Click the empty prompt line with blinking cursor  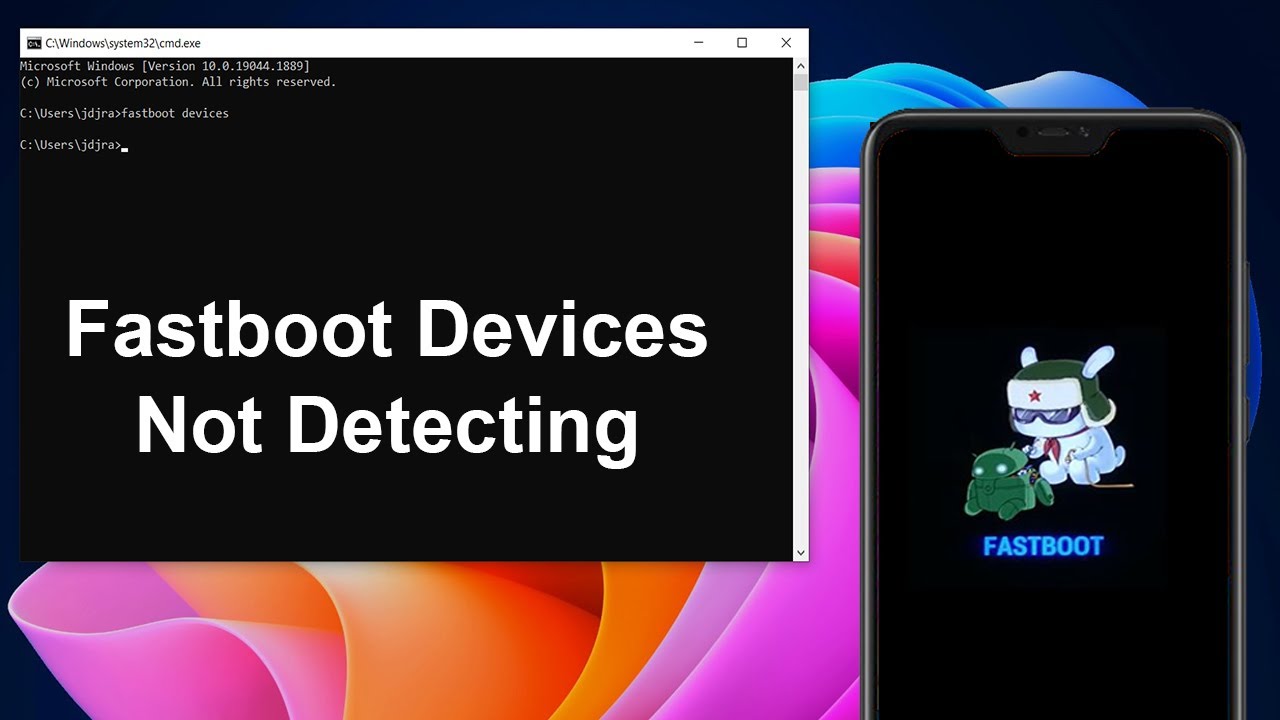tap(74, 146)
